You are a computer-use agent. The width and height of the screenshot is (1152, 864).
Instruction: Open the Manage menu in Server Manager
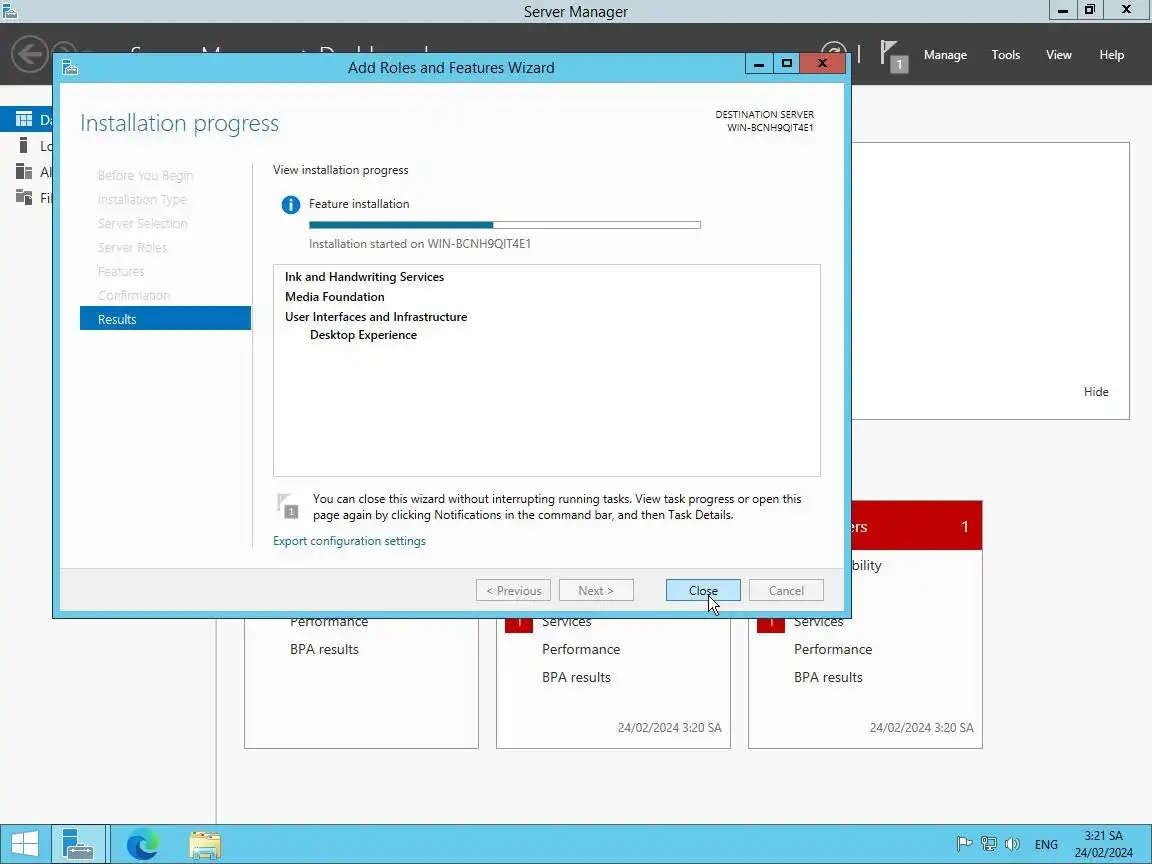point(945,55)
